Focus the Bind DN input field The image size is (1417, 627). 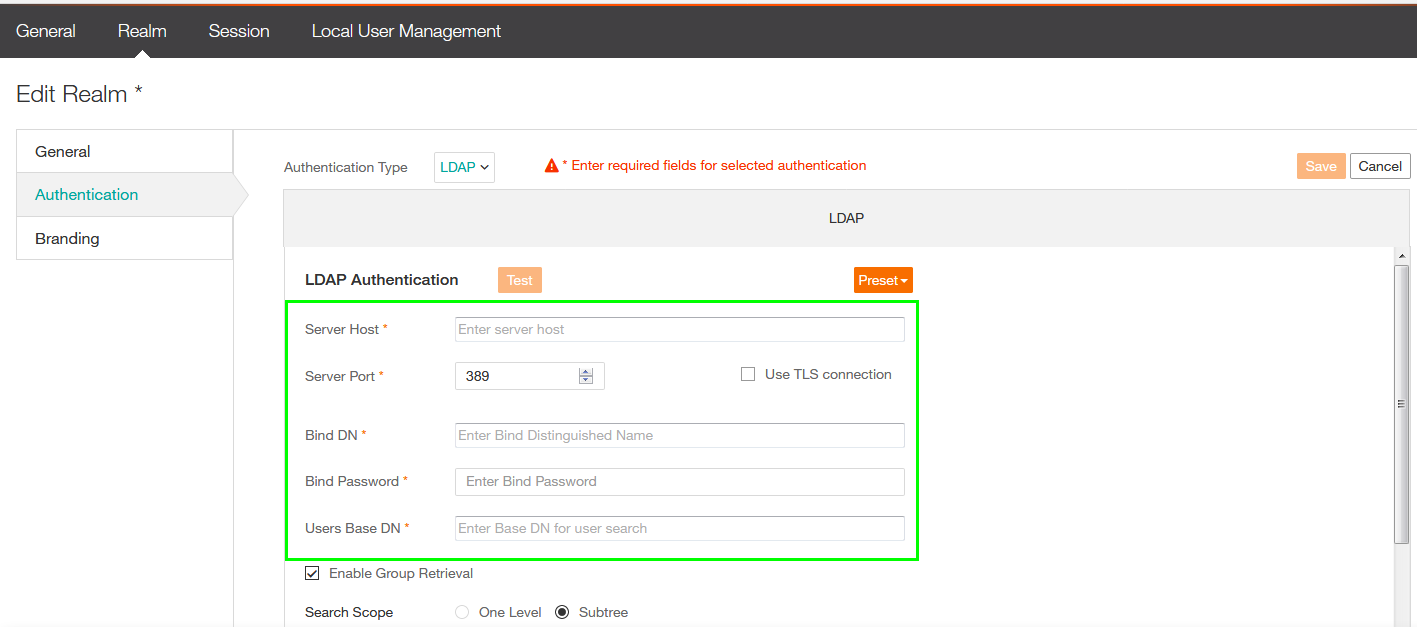click(680, 435)
